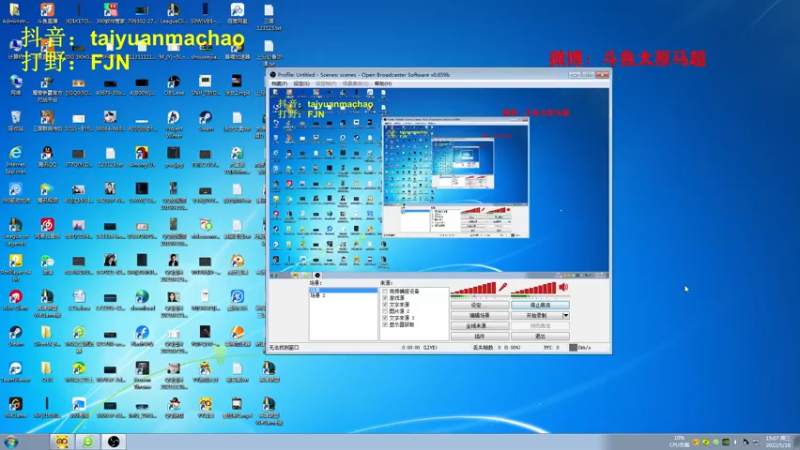Enable the 图片源 2 source checkbox
Viewport: 800px width, 450px height.
[385, 311]
